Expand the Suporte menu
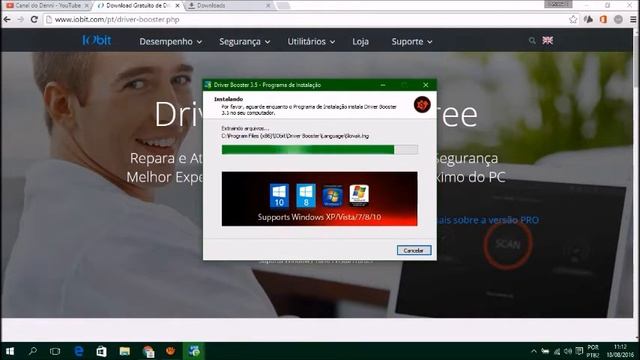This screenshot has height=360, width=640. tap(412, 42)
